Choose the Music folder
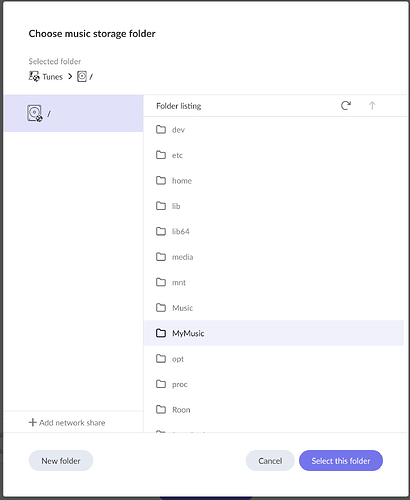This screenshot has width=410, height=500. pyautogui.click(x=274, y=308)
